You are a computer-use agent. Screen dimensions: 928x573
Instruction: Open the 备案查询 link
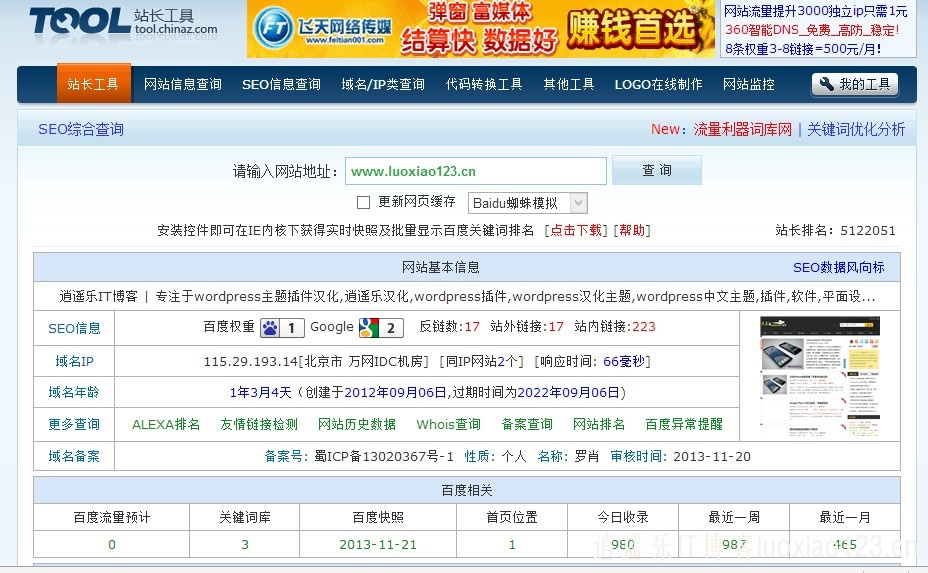coord(527,424)
